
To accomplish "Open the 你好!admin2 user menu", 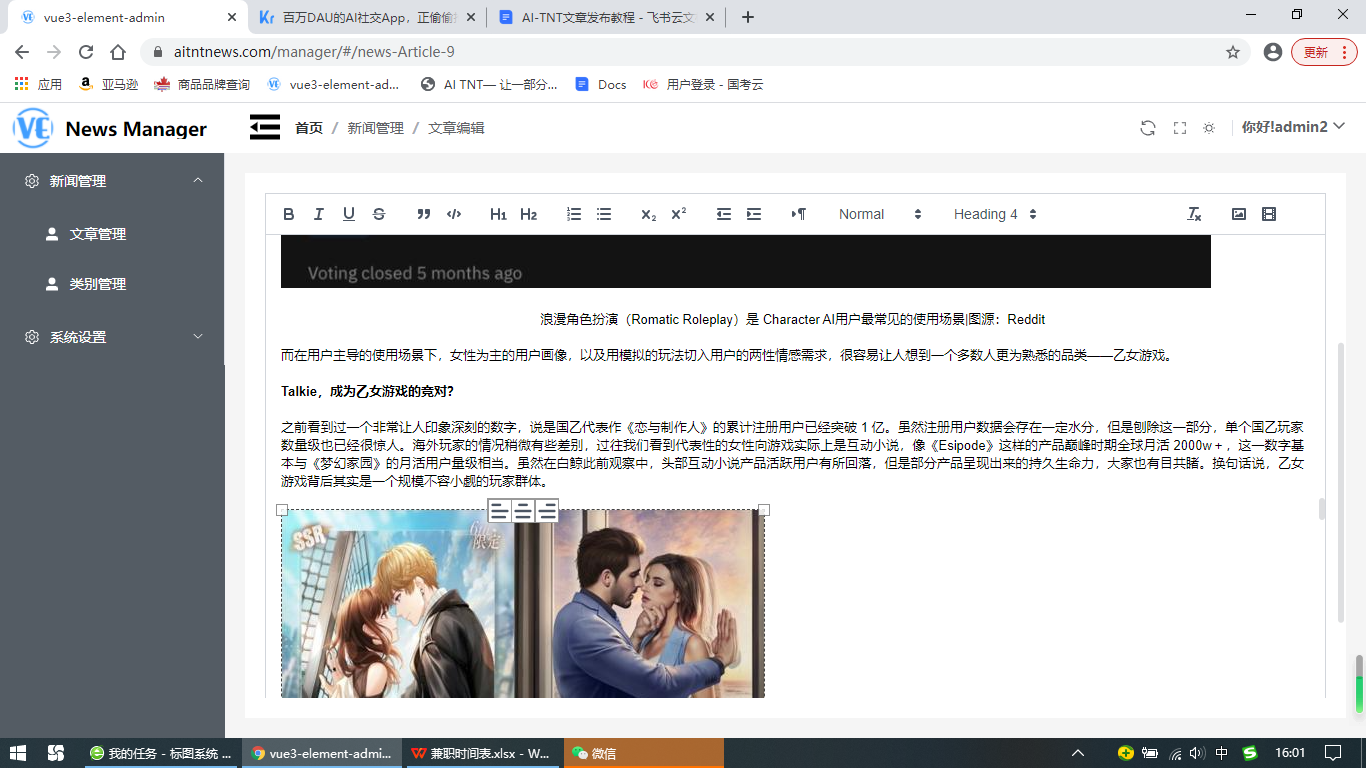I will pyautogui.click(x=1294, y=127).
